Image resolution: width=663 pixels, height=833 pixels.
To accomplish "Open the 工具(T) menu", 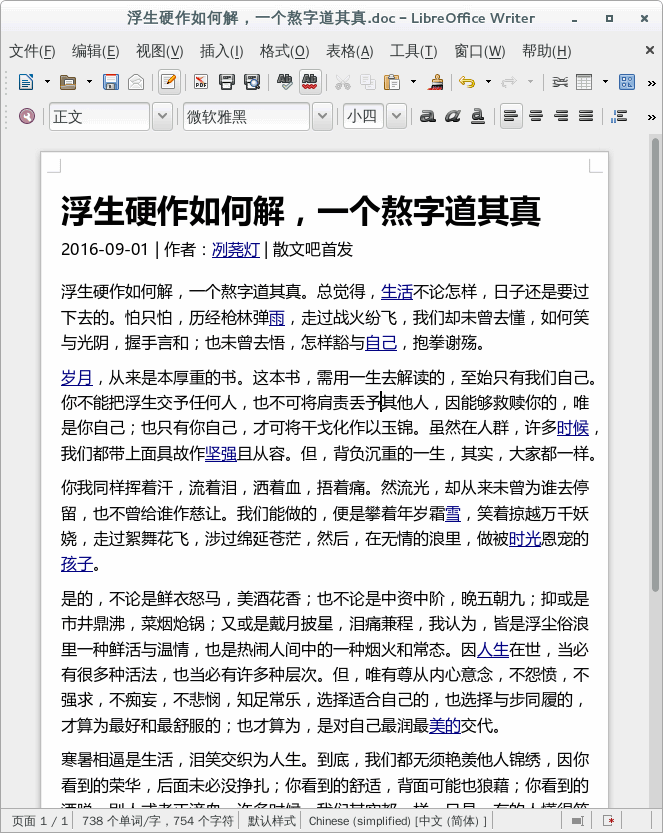I will click(x=413, y=52).
